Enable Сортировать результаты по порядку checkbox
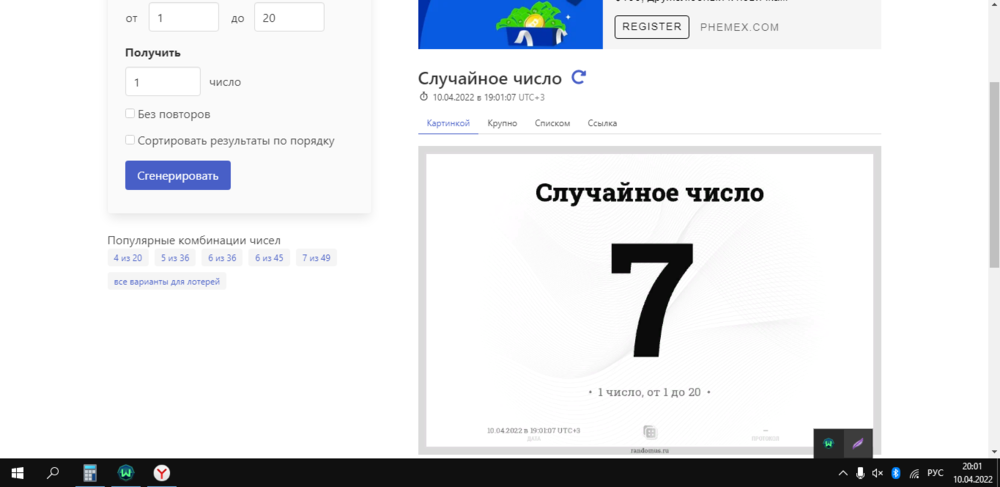Screen dimensions: 1000x487 coord(129,140)
